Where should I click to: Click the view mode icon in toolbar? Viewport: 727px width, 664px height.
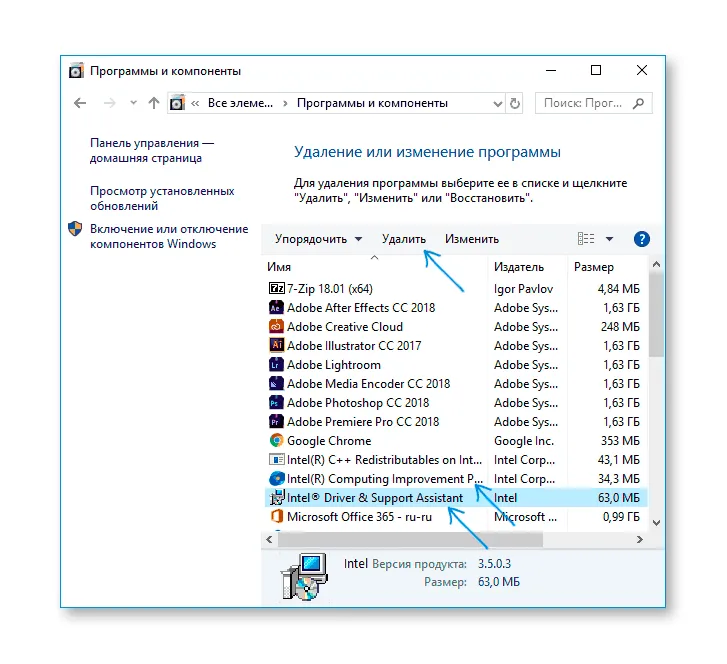coord(586,239)
